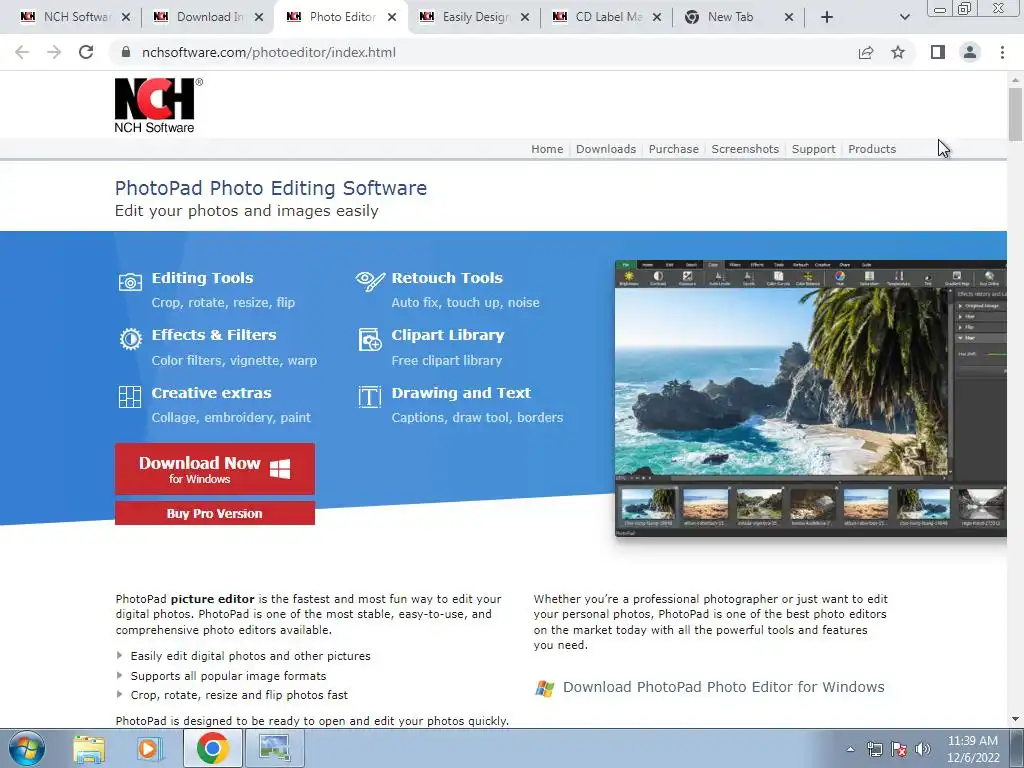Screen dimensions: 1024x768
Task: Click the Chrome taskbar icon
Action: [212, 749]
